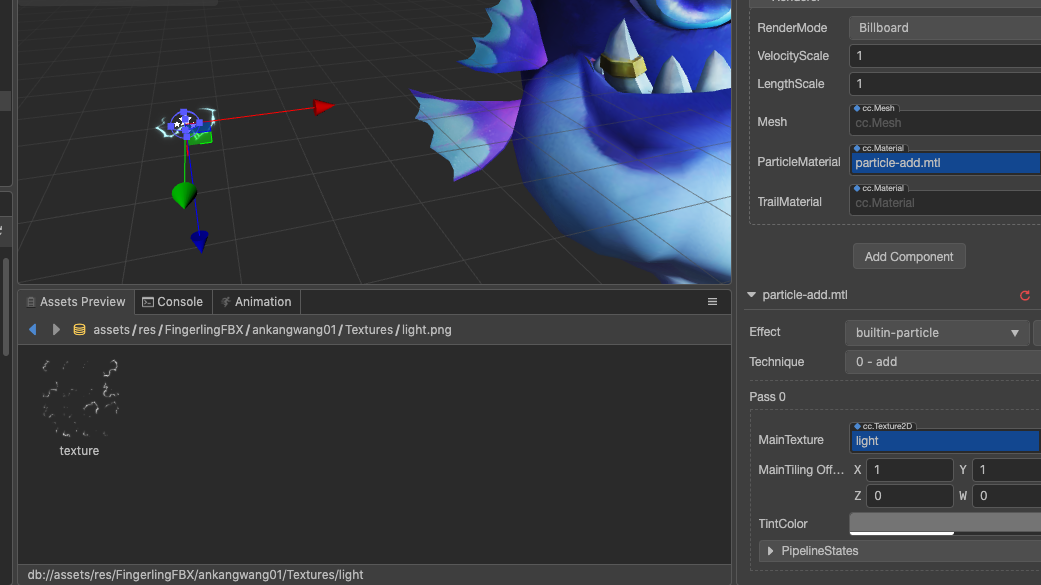
Task: Click the VelocityScale input field
Action: click(945, 56)
